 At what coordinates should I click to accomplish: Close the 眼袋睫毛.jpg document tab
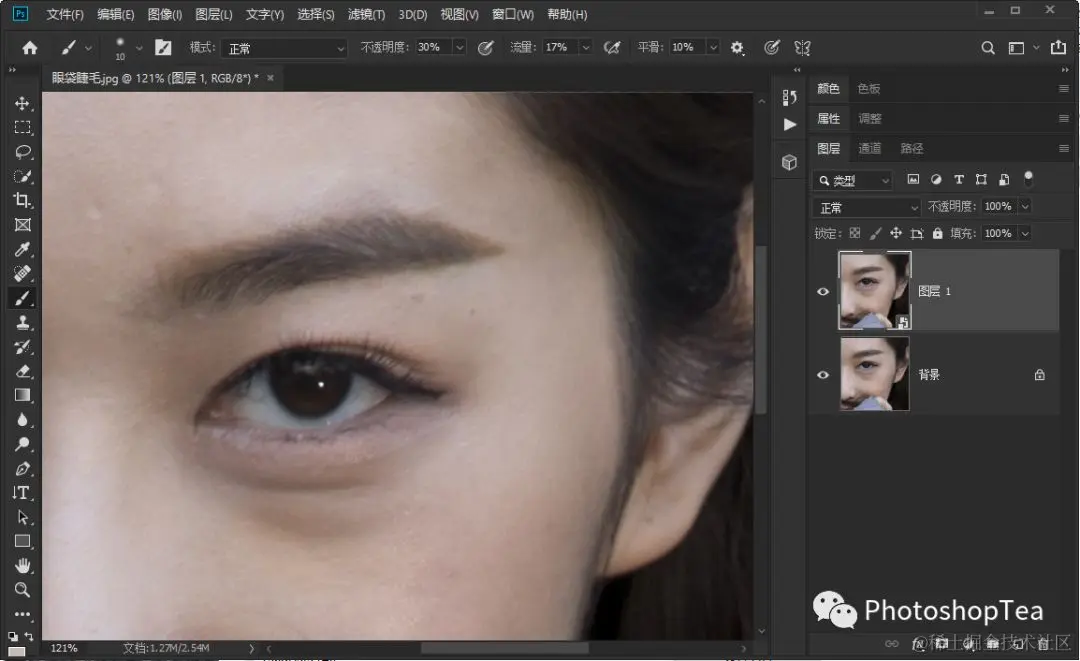pyautogui.click(x=270, y=77)
